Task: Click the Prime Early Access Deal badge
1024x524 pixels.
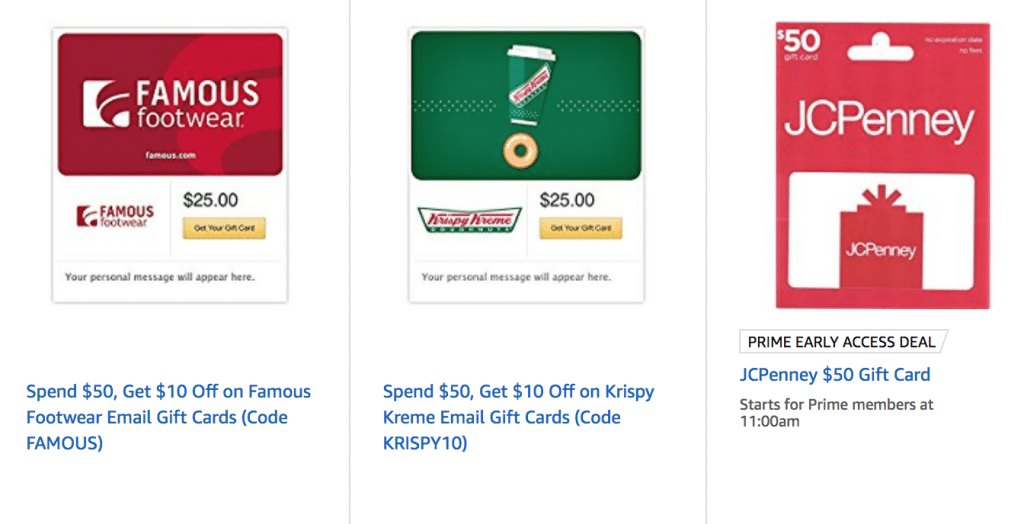Action: point(841,342)
